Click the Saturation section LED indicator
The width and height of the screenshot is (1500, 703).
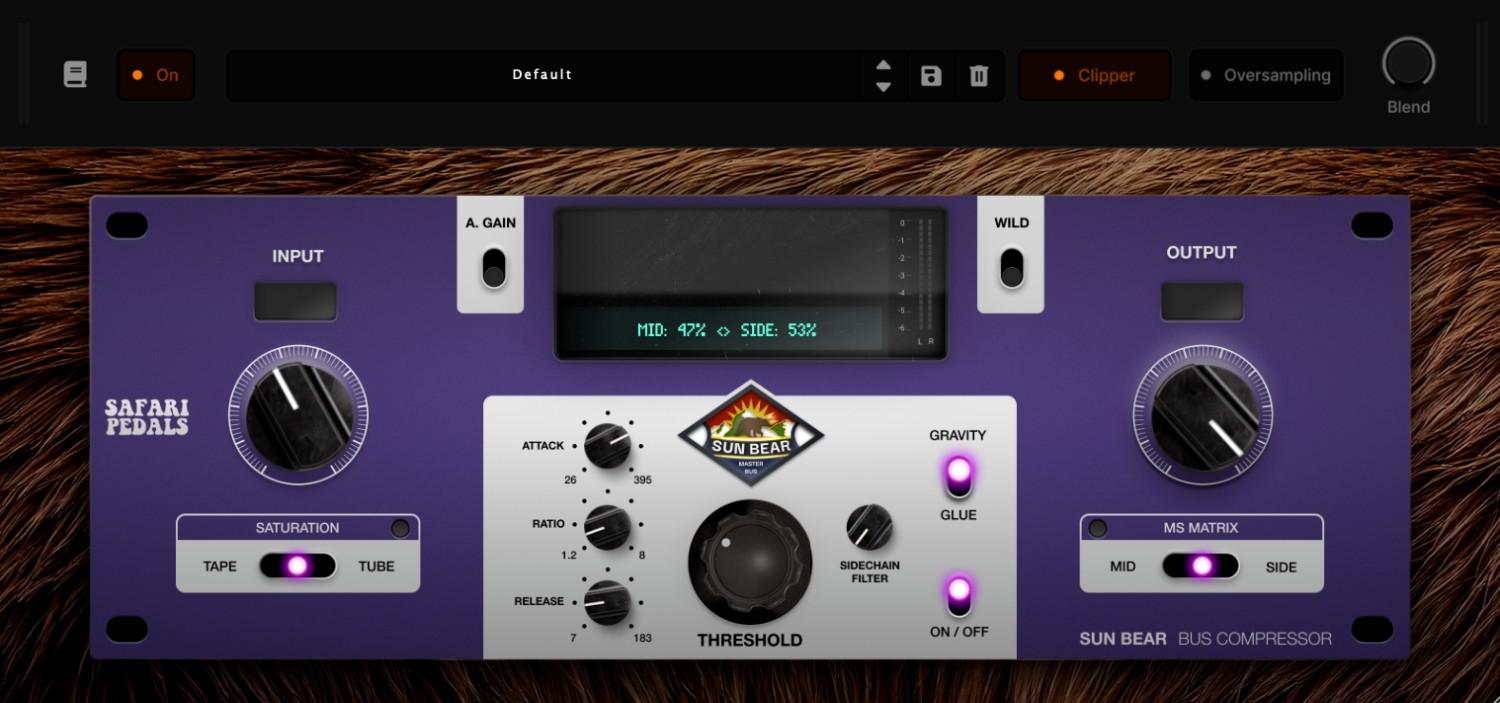[400, 528]
